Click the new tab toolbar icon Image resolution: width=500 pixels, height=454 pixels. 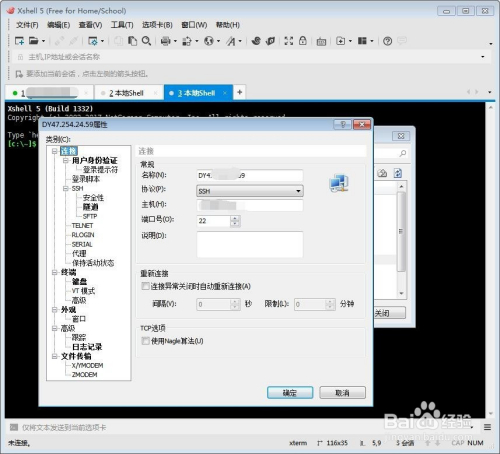click(341, 41)
